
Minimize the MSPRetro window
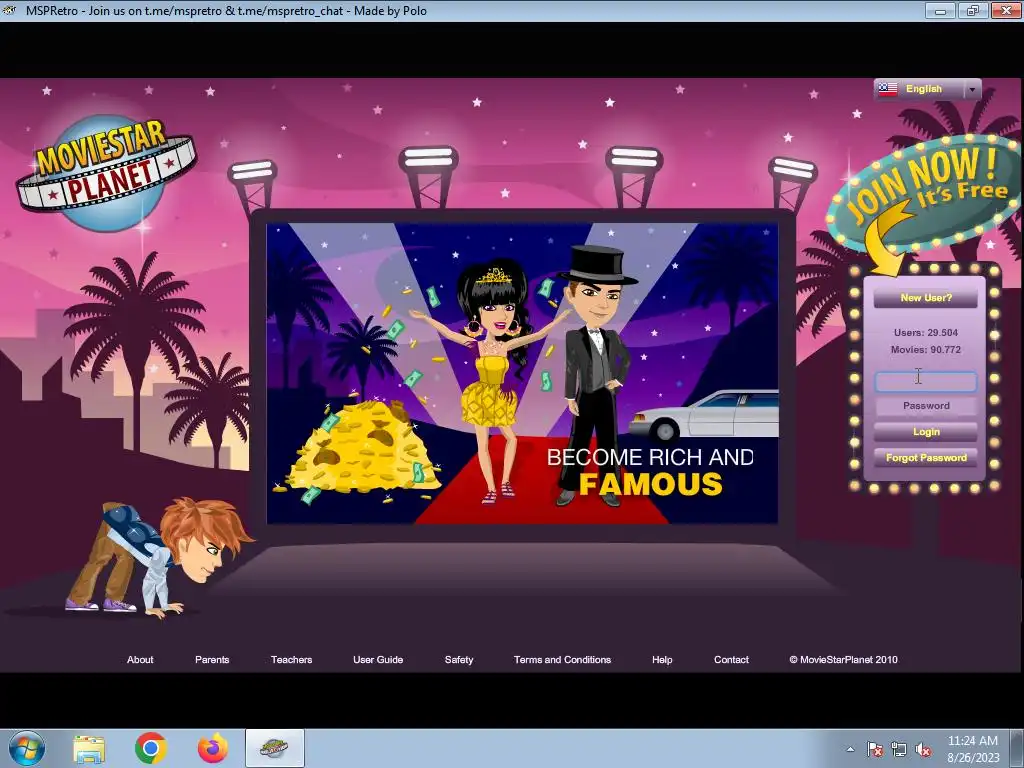[940, 10]
